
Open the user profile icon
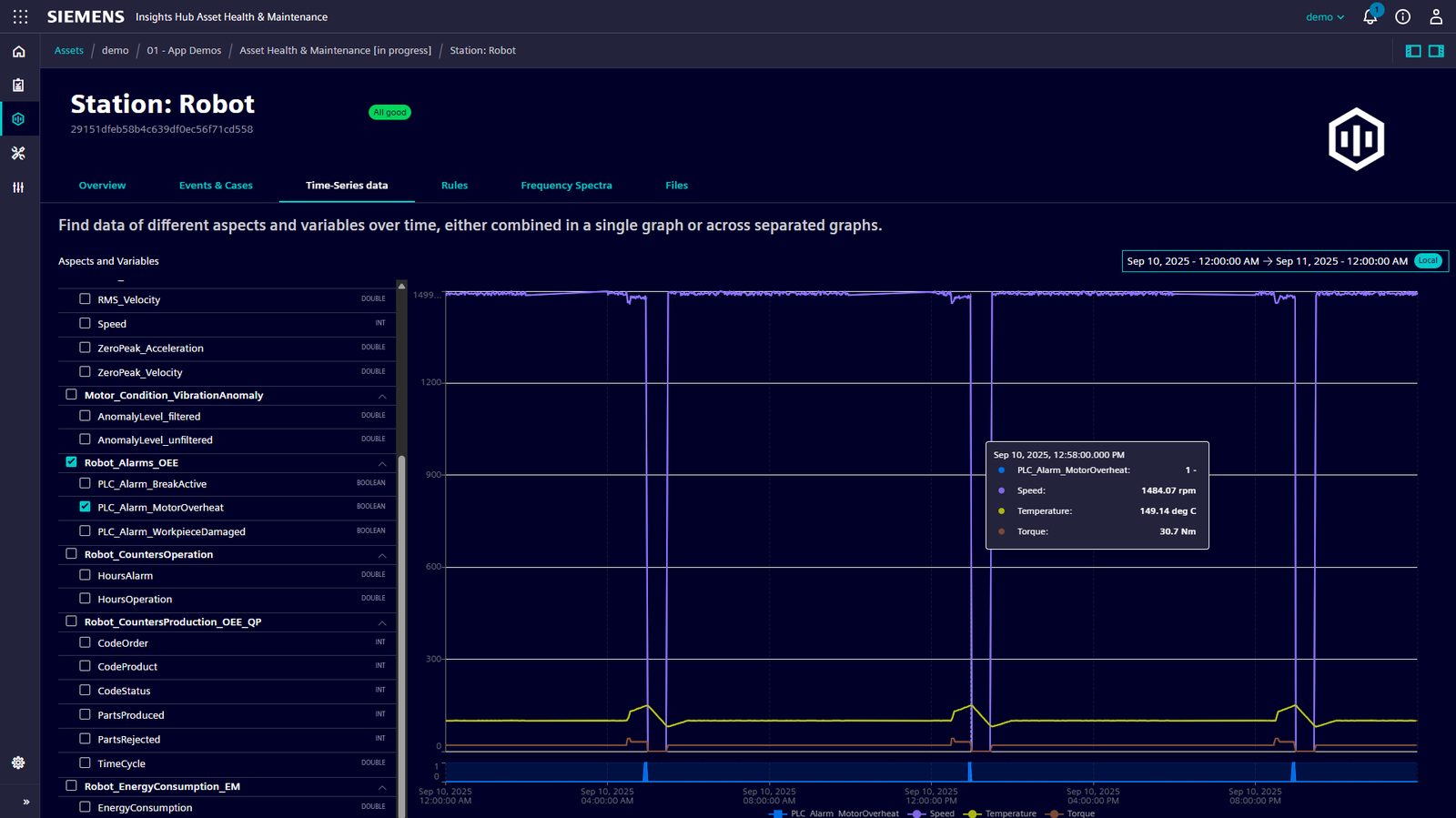pos(1436,16)
